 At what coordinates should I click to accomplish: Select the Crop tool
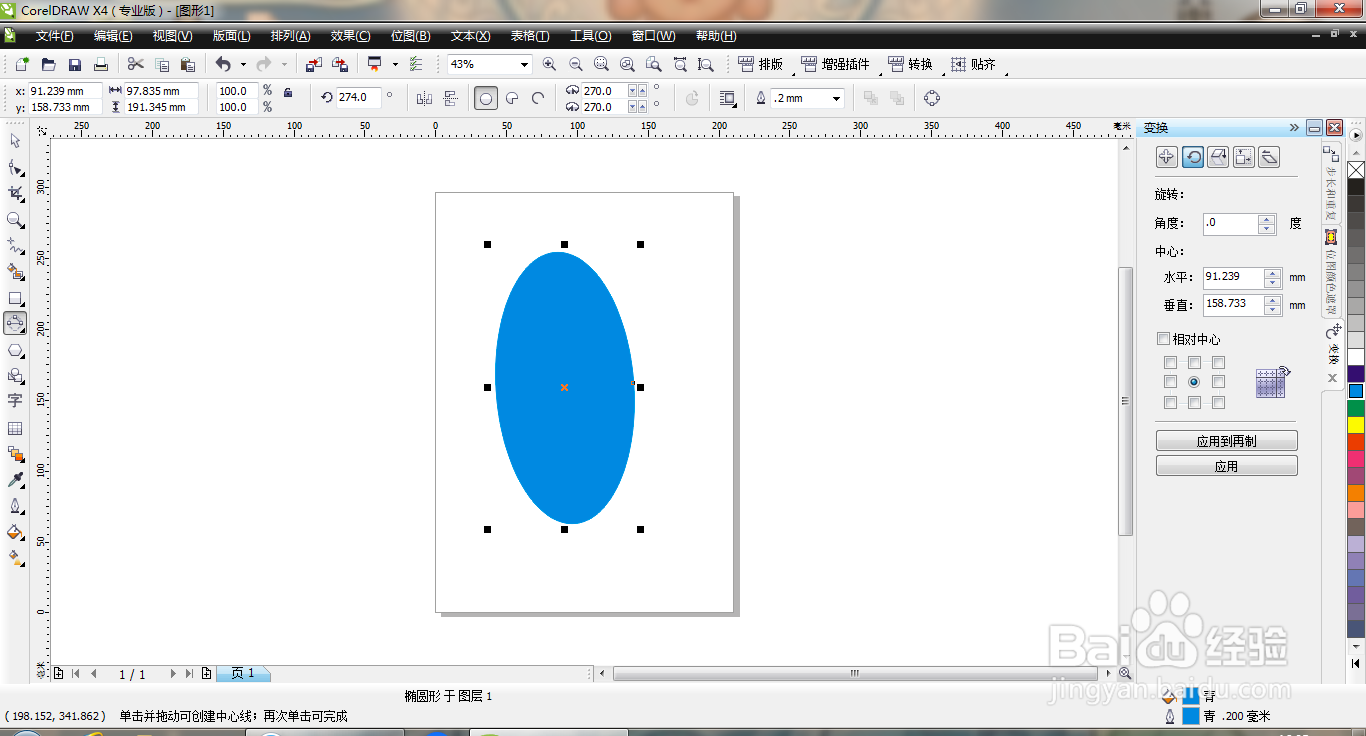point(15,193)
